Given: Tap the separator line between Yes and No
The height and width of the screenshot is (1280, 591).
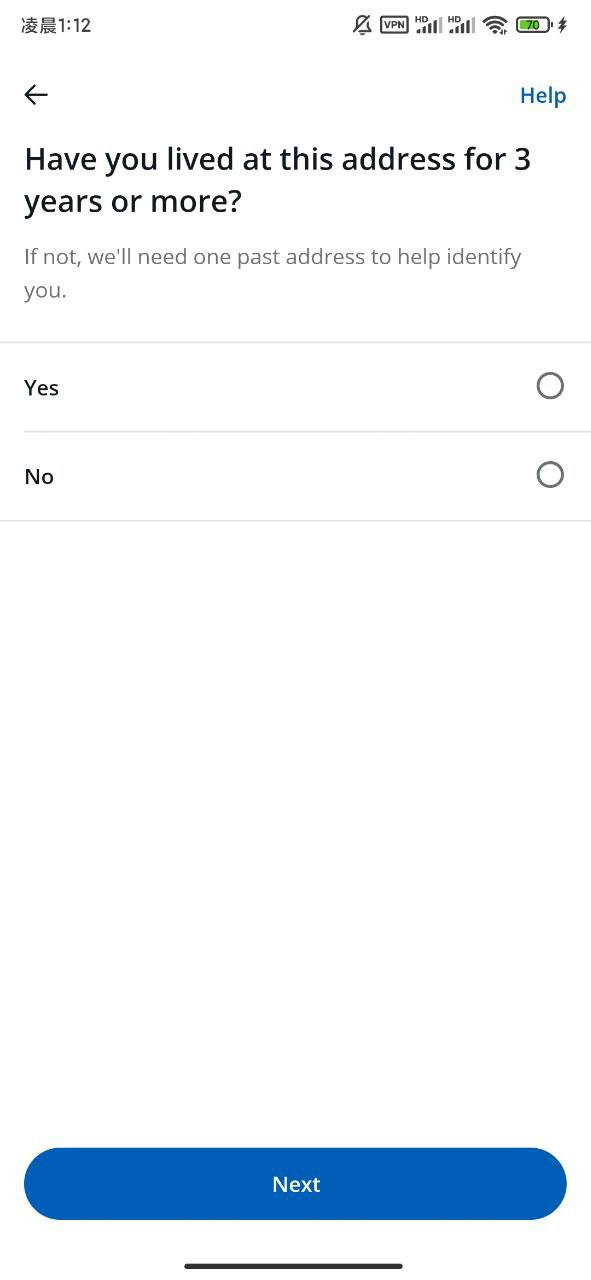Looking at the screenshot, I should tap(307, 432).
